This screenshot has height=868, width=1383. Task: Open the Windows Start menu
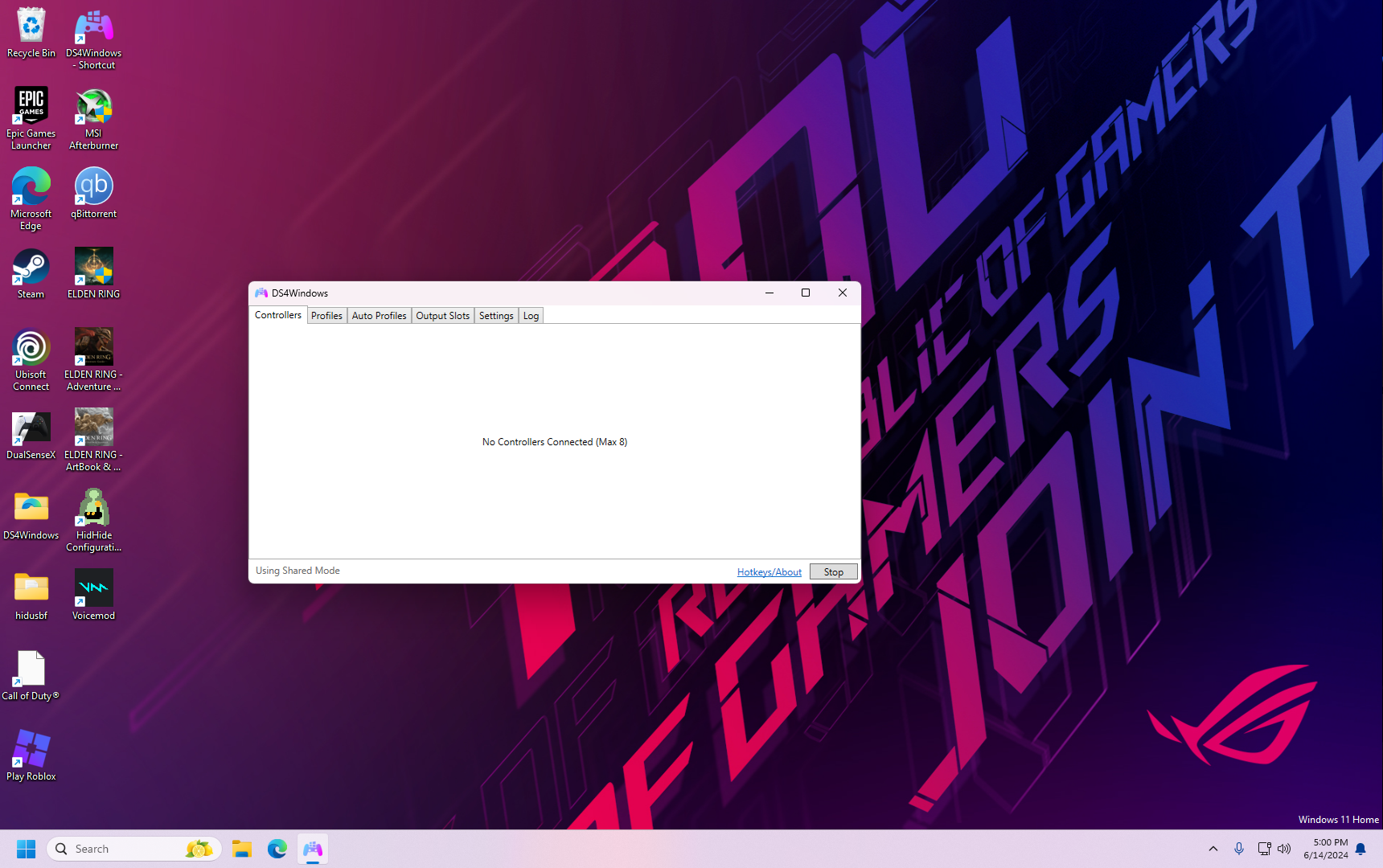[26, 849]
